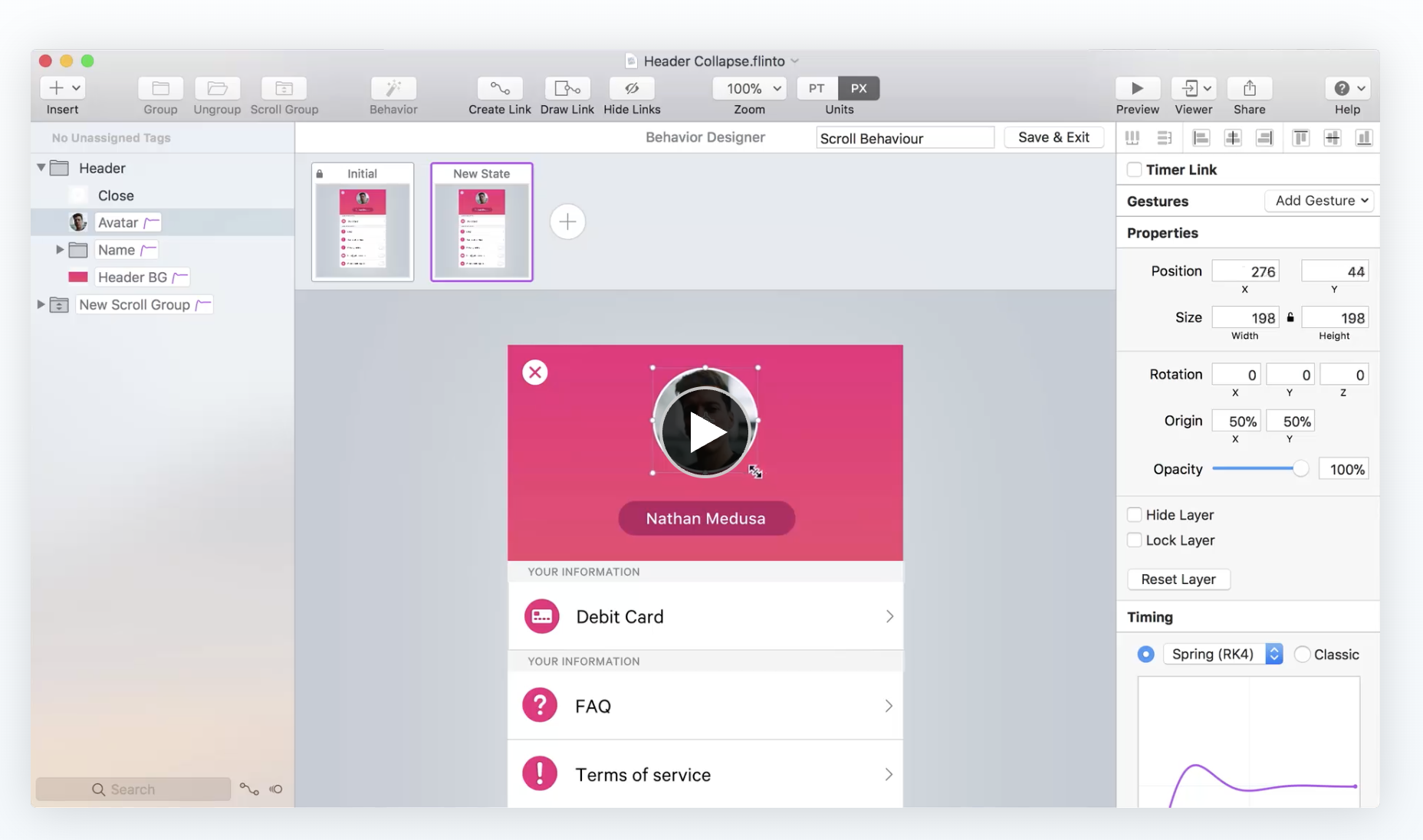
Task: Collapse the Header group in layers
Action: pos(41,167)
